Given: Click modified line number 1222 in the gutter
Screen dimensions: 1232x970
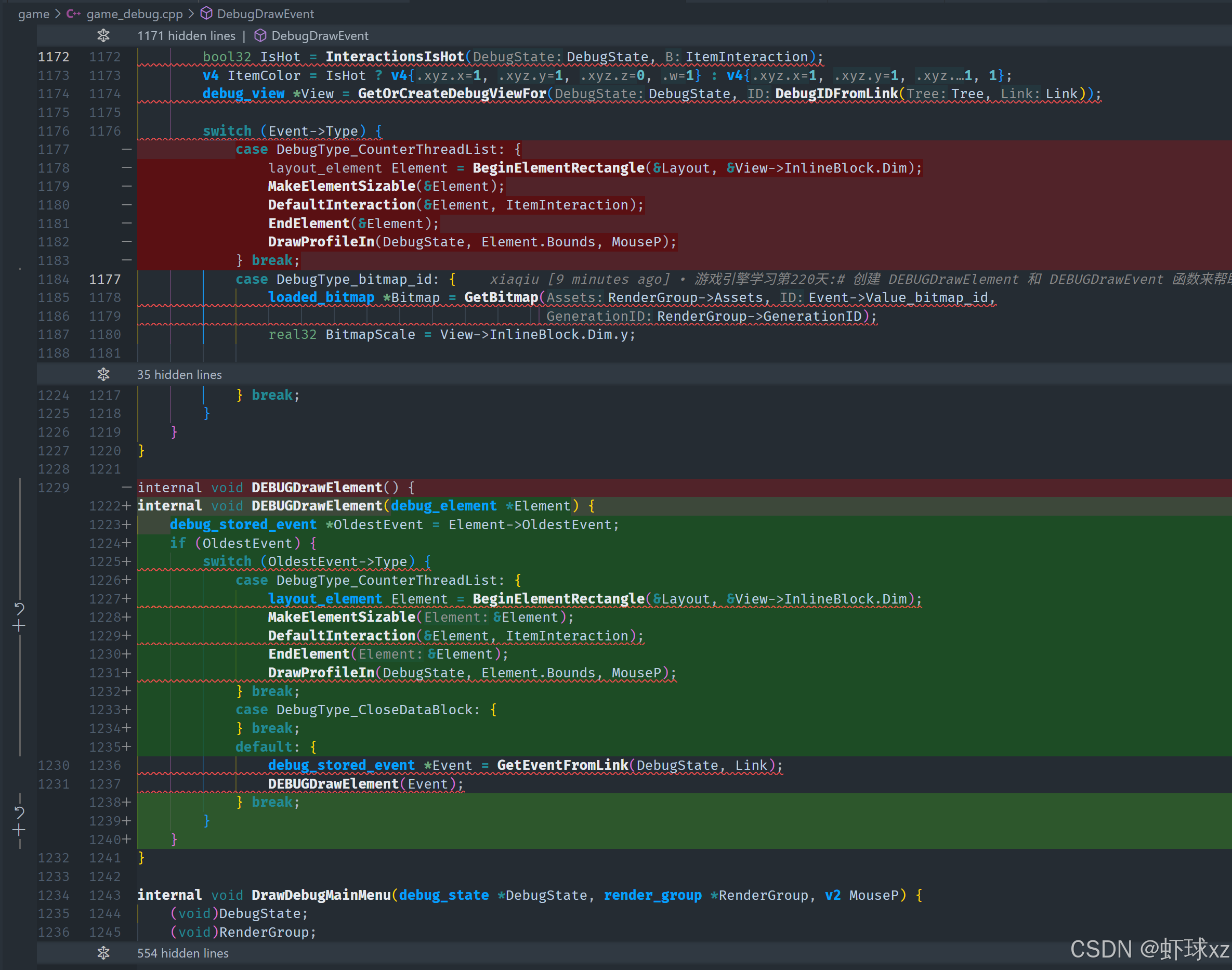Looking at the screenshot, I should [x=104, y=505].
